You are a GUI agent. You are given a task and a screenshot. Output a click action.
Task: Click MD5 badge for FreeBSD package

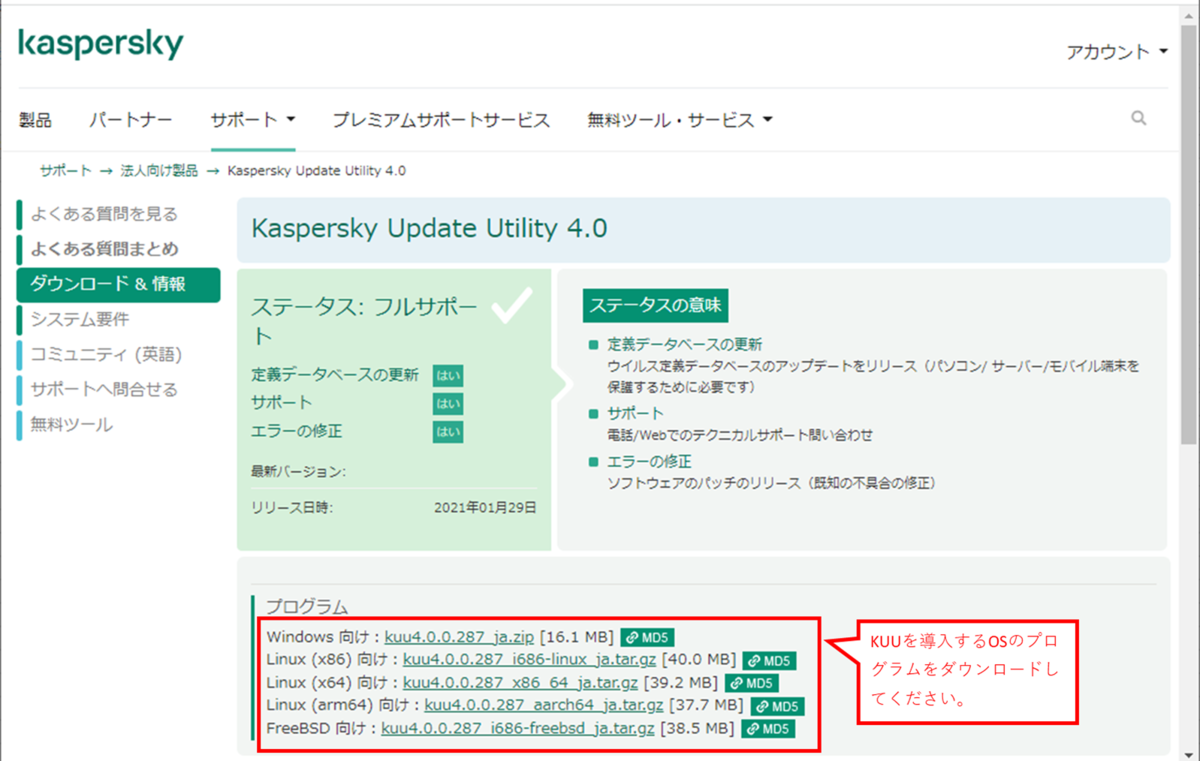point(769,729)
